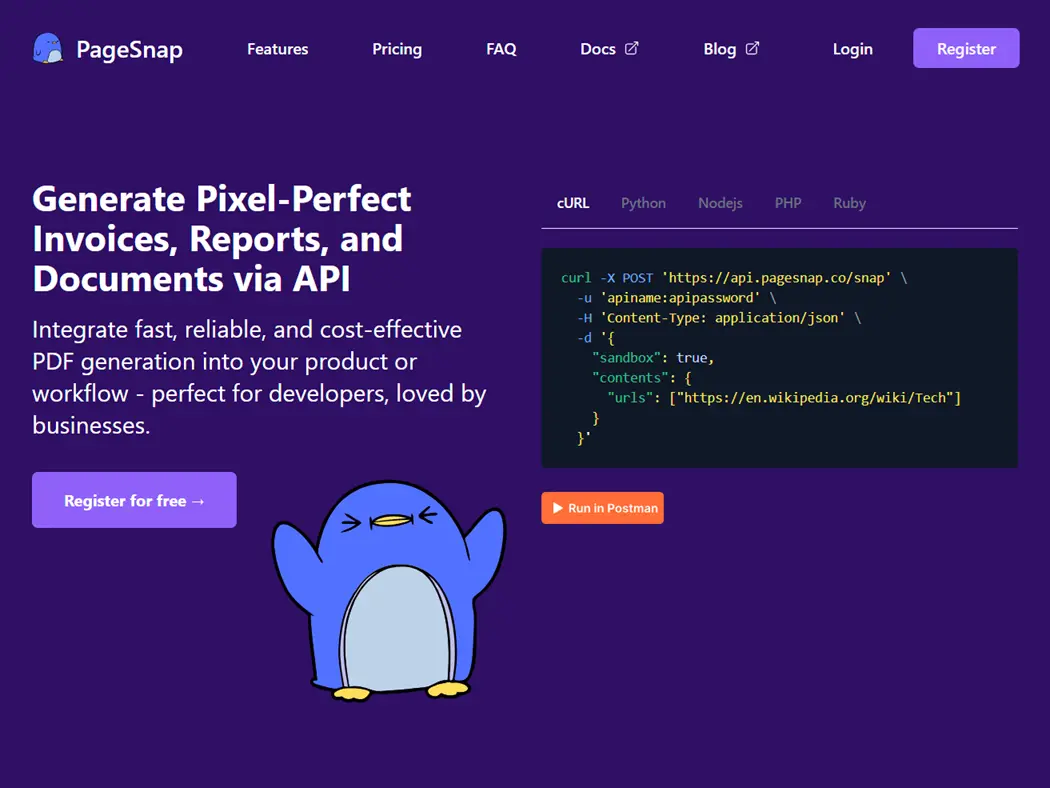Click the PageSnap penguin logo icon

pyautogui.click(x=48, y=48)
